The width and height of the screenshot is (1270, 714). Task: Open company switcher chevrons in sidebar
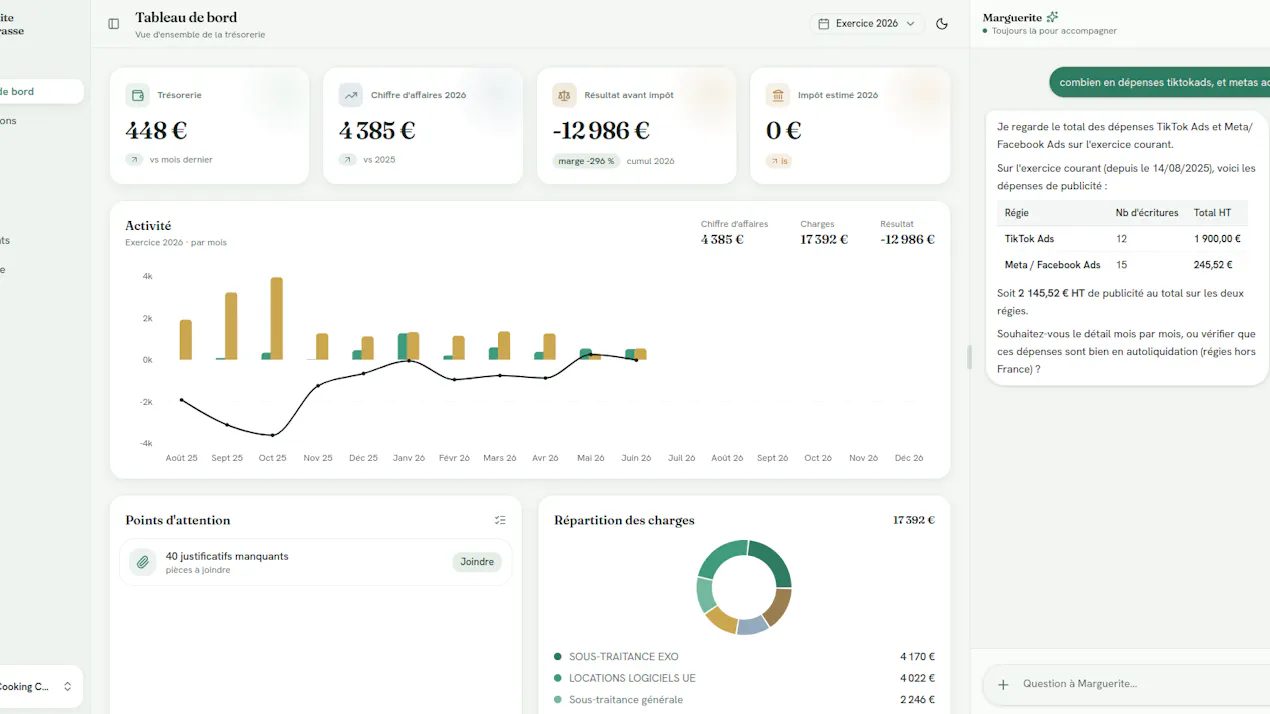pos(67,687)
